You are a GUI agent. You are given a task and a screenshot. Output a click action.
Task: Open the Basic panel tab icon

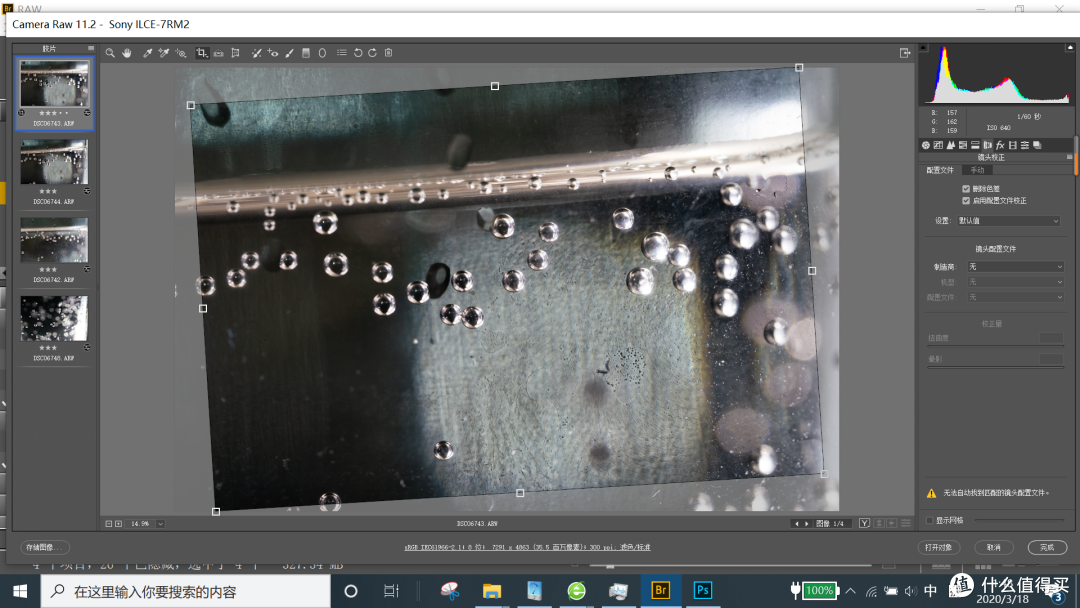pos(926,145)
